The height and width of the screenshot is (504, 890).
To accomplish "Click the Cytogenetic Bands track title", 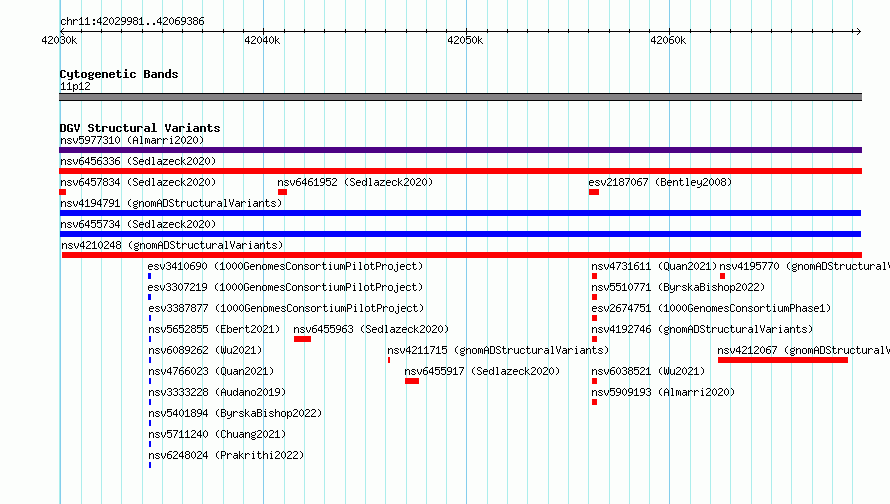I will tap(119, 74).
